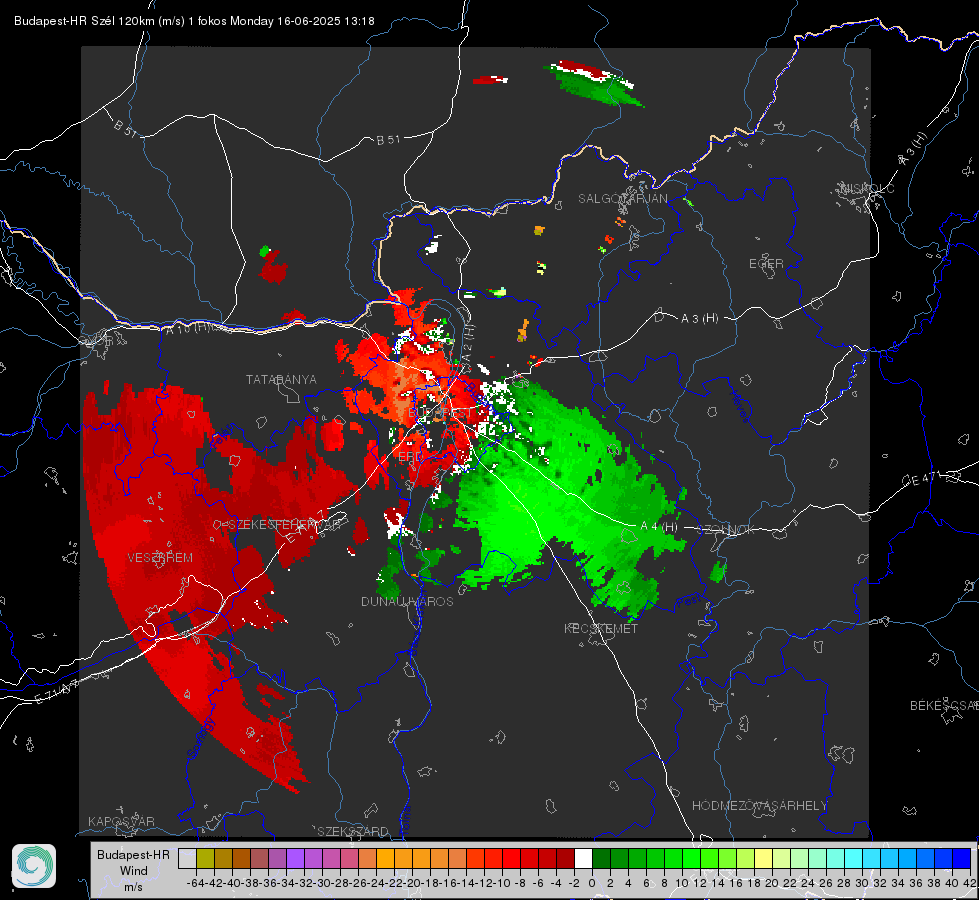Click the VESZPRÉM city label
Image resolution: width=979 pixels, height=900 pixels.
[160, 557]
